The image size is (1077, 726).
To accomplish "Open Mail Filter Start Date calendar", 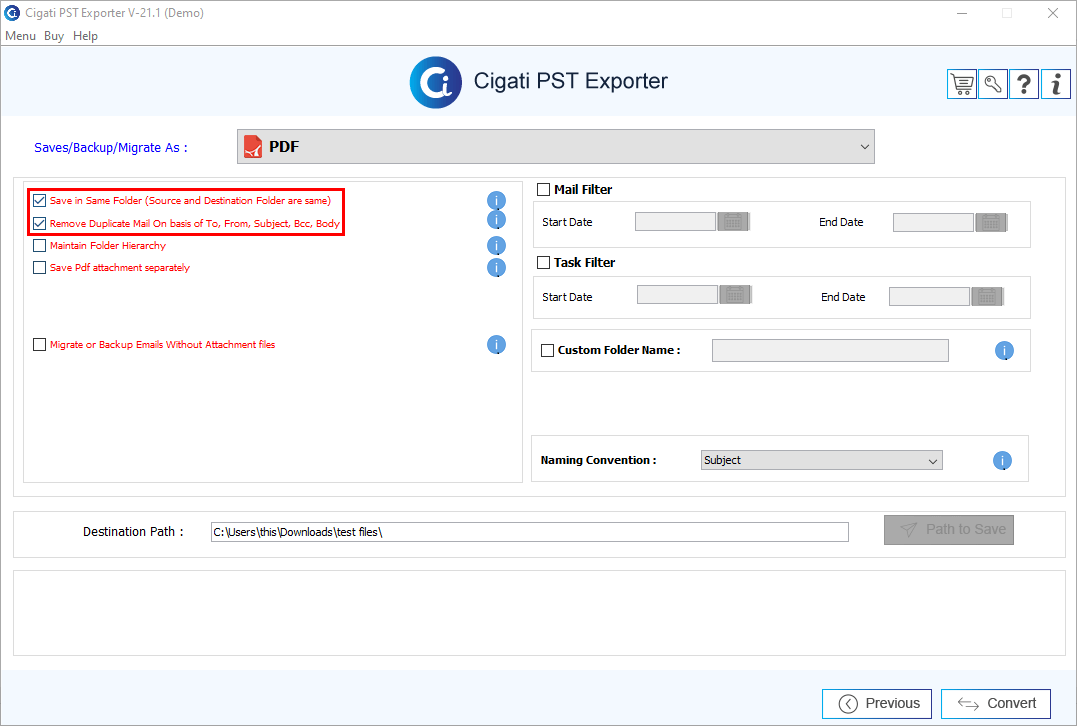I will 733,222.
